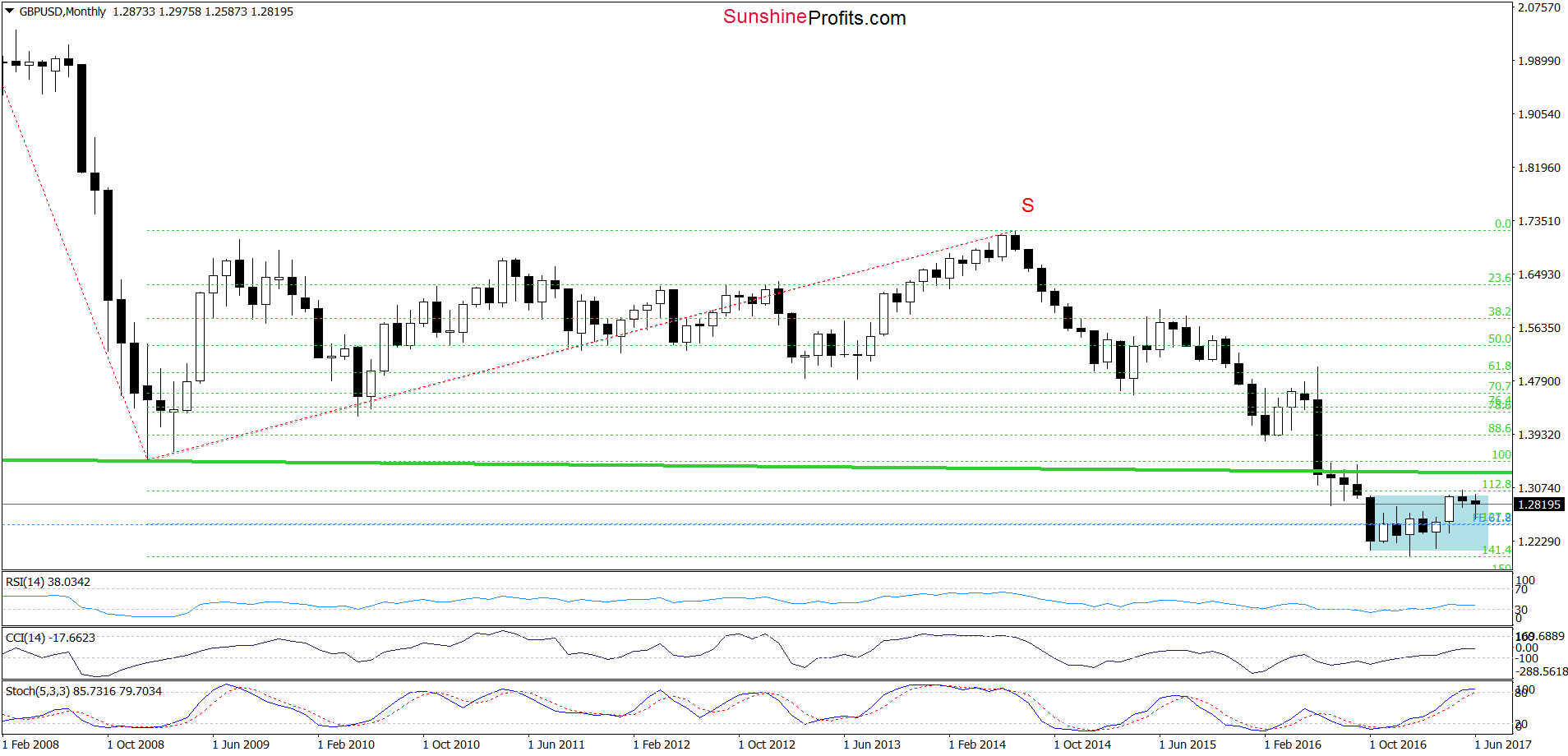The width and height of the screenshot is (1568, 756).
Task: Select the 112.8 Fibonacci level label
Action: tap(1497, 484)
